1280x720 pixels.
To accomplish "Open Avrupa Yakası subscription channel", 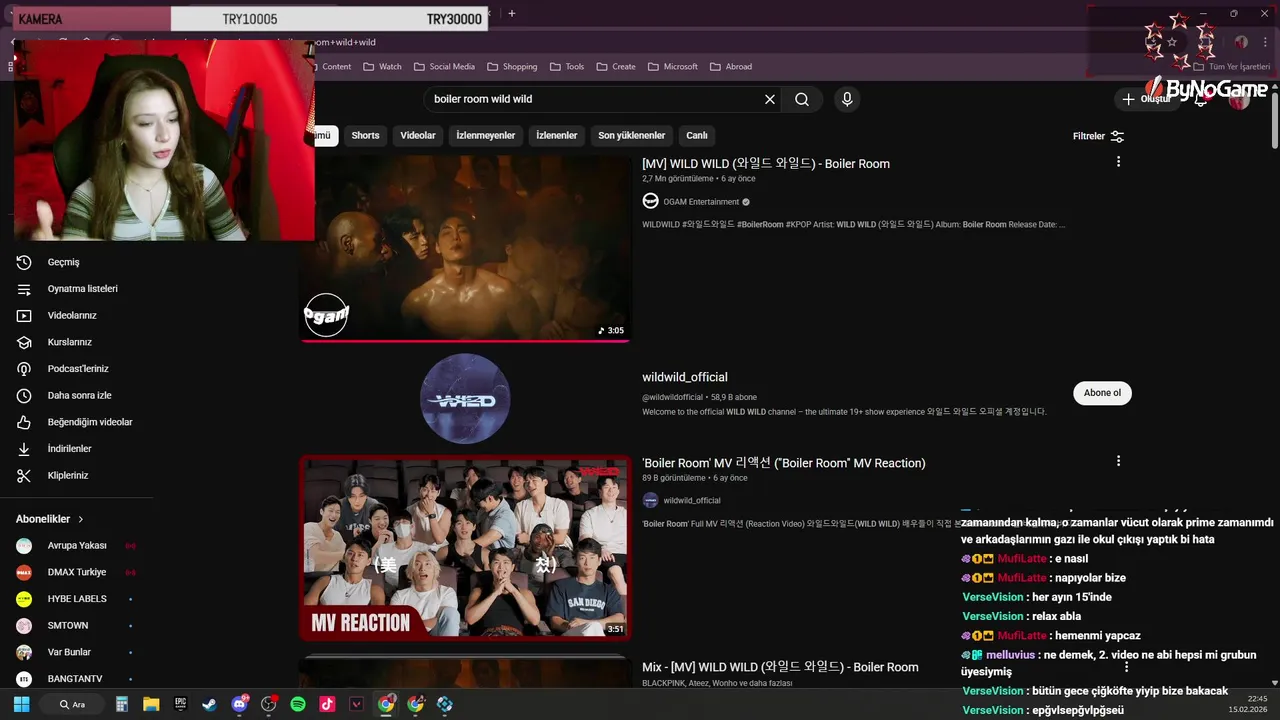I will click(x=78, y=546).
